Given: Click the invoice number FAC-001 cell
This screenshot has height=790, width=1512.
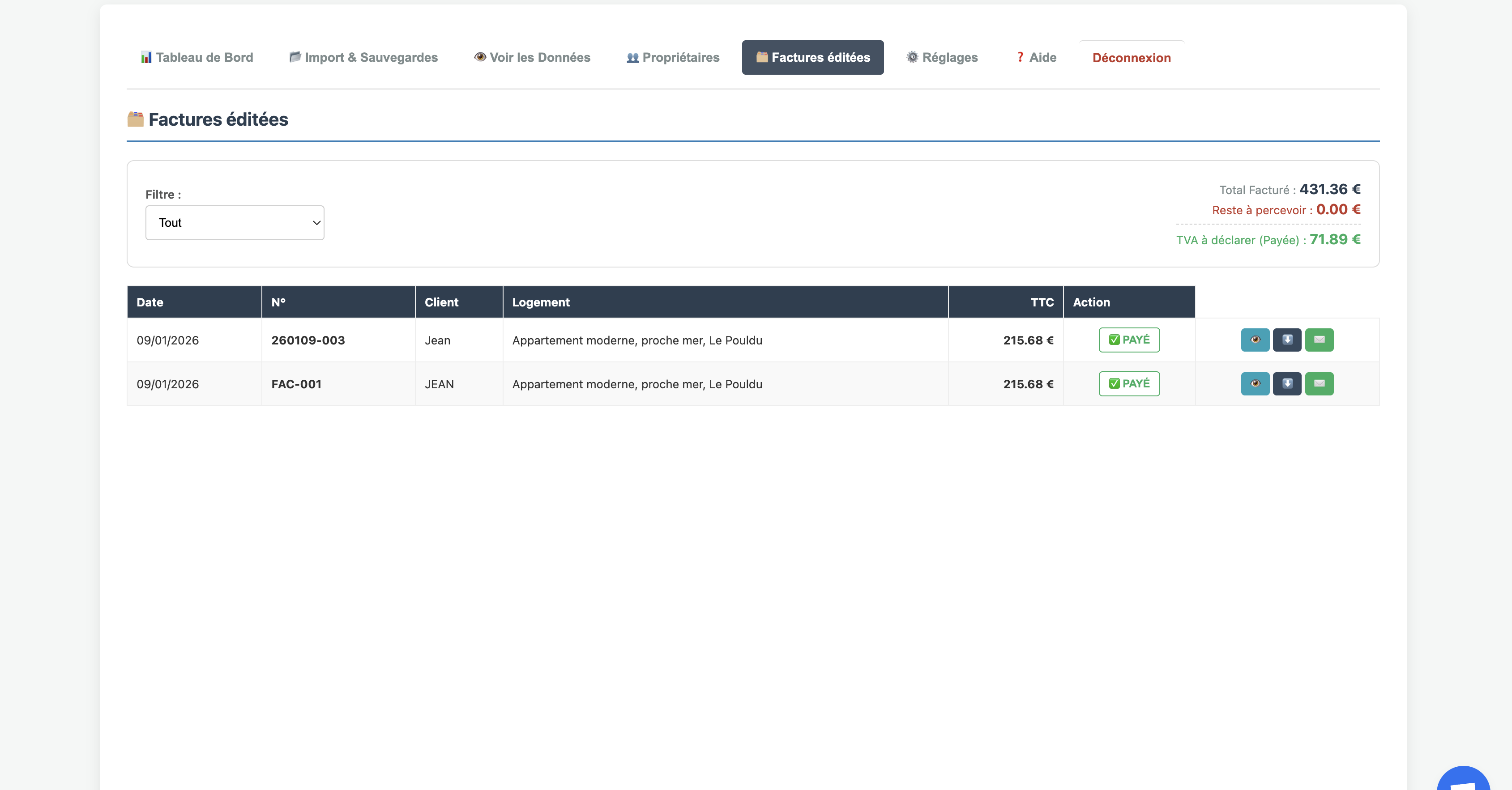Looking at the screenshot, I should (x=296, y=384).
